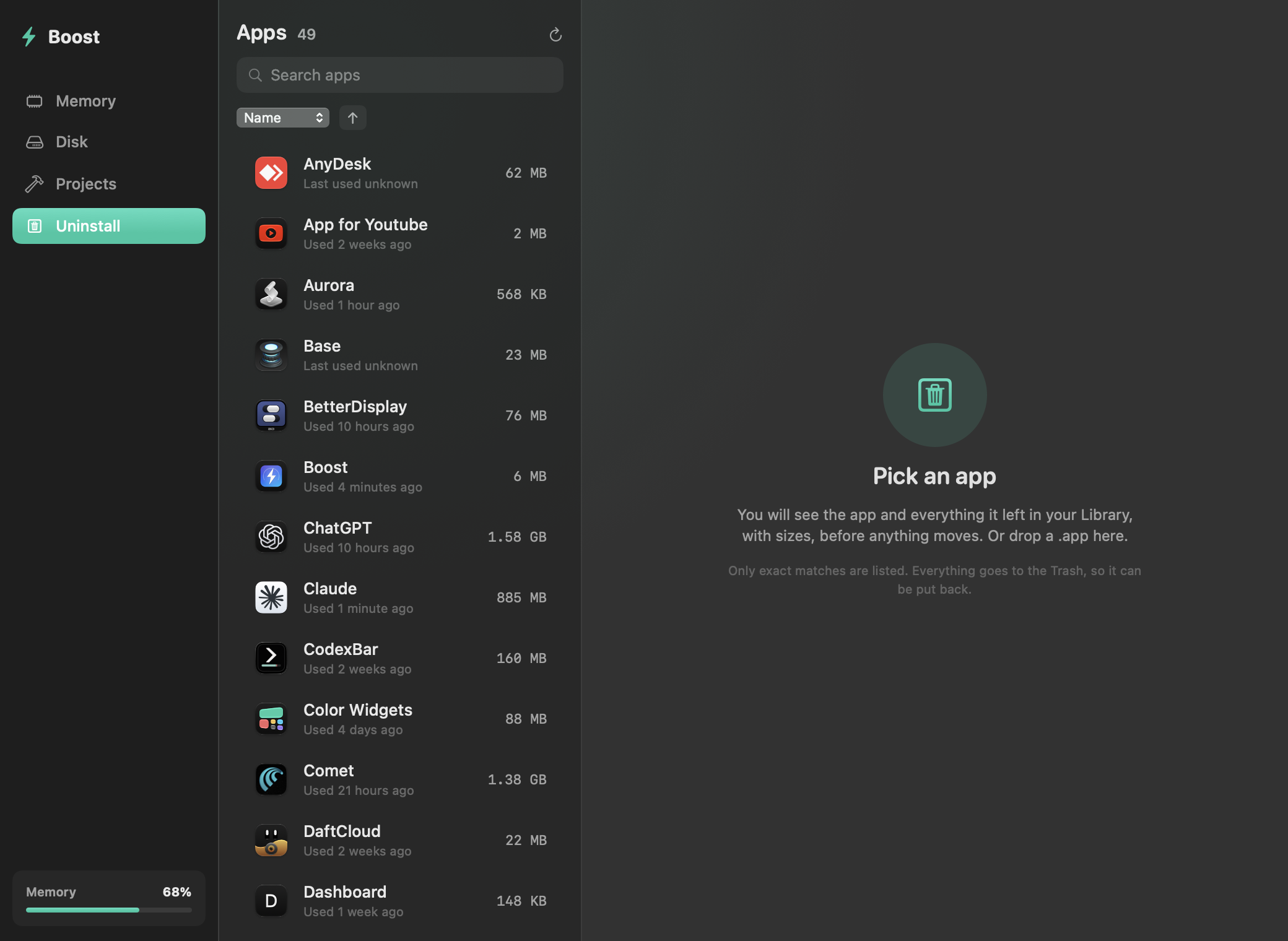Click the Boost app icon in list

pos(271,476)
